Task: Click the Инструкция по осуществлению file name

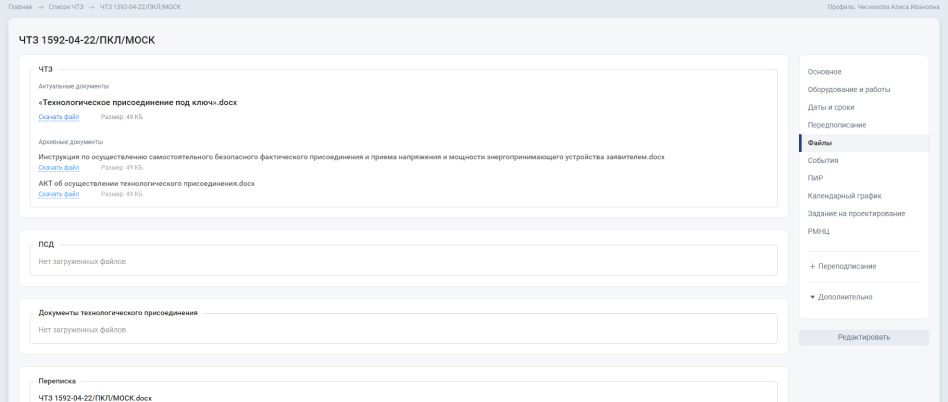Action: [351, 157]
